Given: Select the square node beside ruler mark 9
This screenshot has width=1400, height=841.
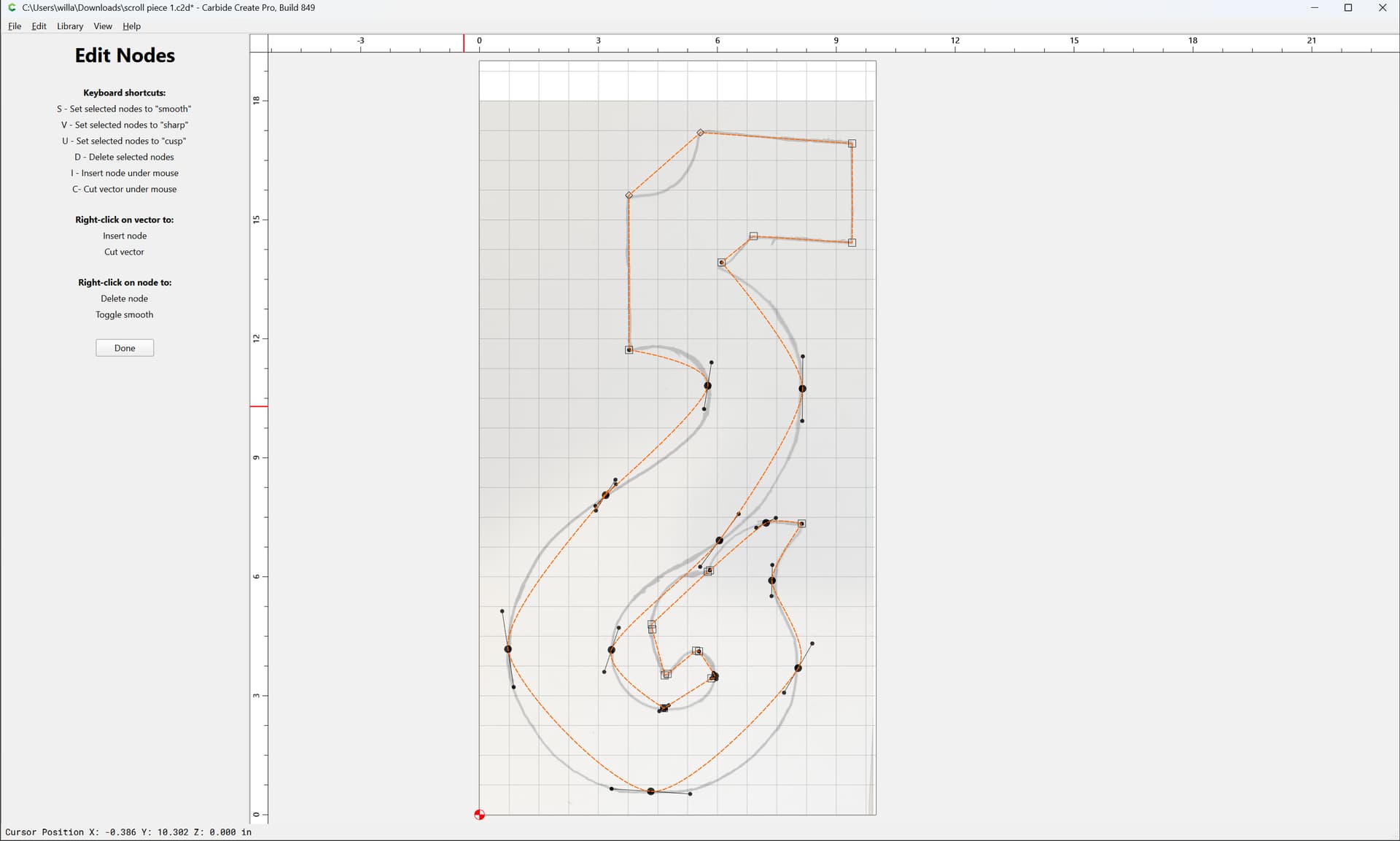Looking at the screenshot, I should 852,242.
